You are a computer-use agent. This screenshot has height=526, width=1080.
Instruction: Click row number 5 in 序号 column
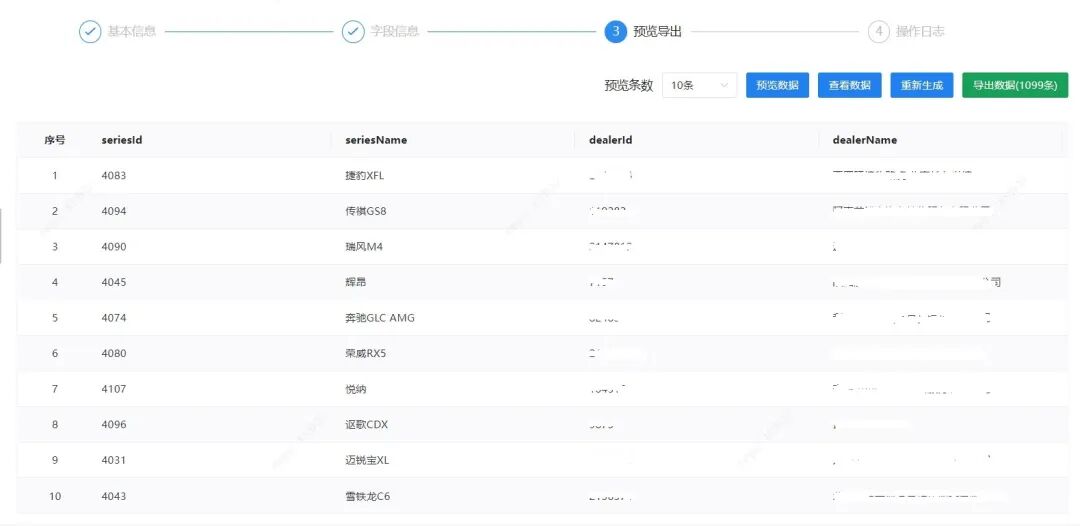coord(55,318)
